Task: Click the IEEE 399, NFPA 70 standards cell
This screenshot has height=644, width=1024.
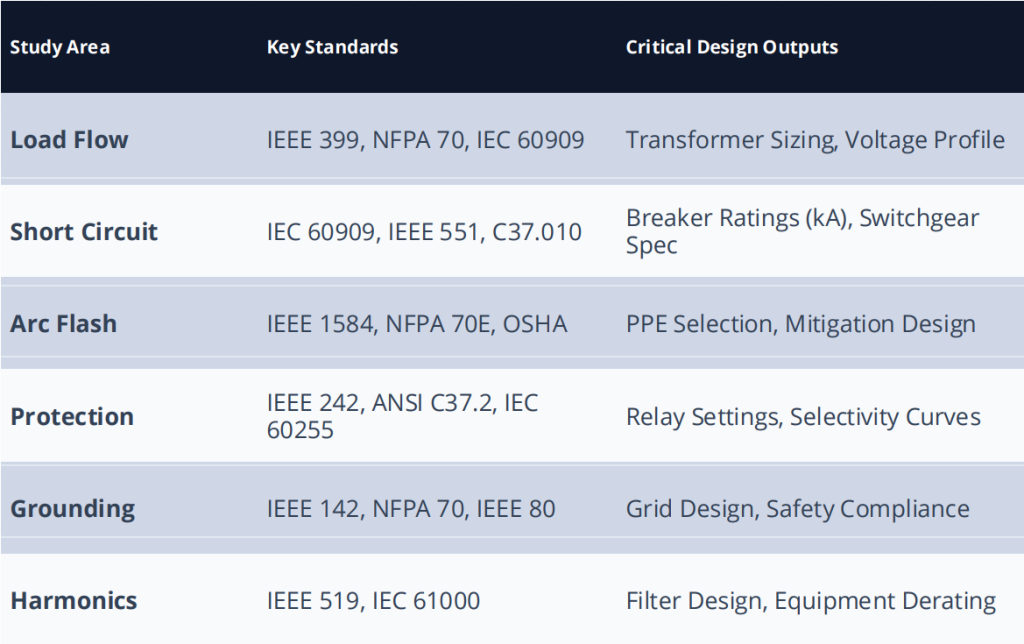Action: click(x=425, y=140)
